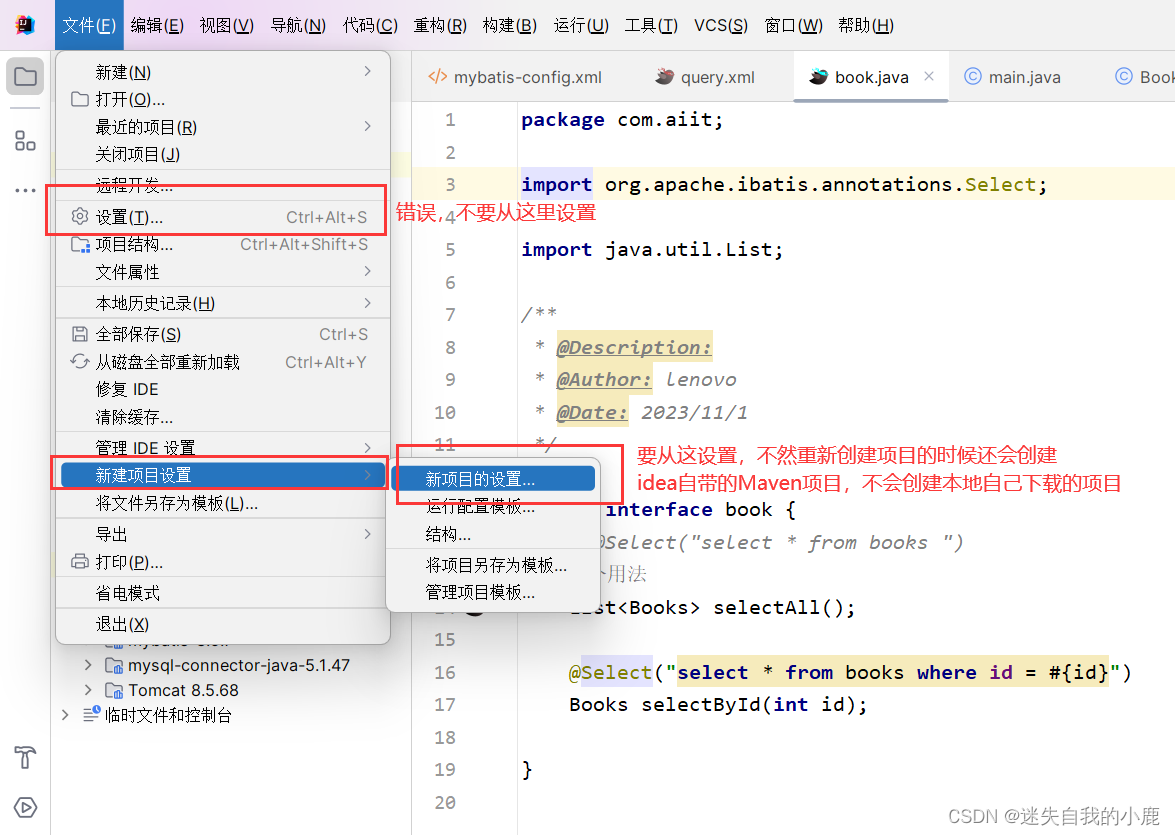
Task: Choose 修复 IDE menu entry
Action: (x=223, y=389)
